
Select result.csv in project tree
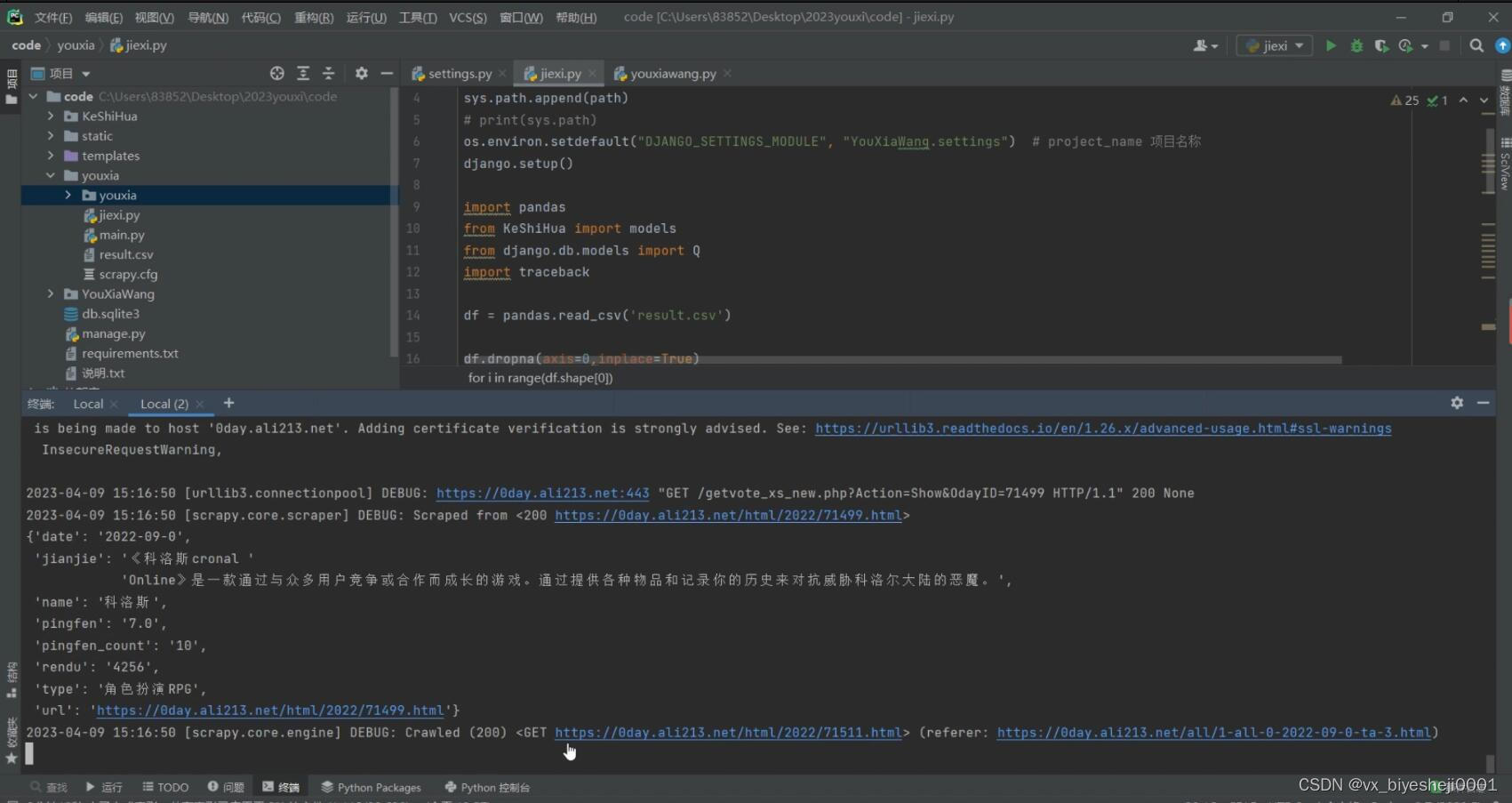[126, 254]
